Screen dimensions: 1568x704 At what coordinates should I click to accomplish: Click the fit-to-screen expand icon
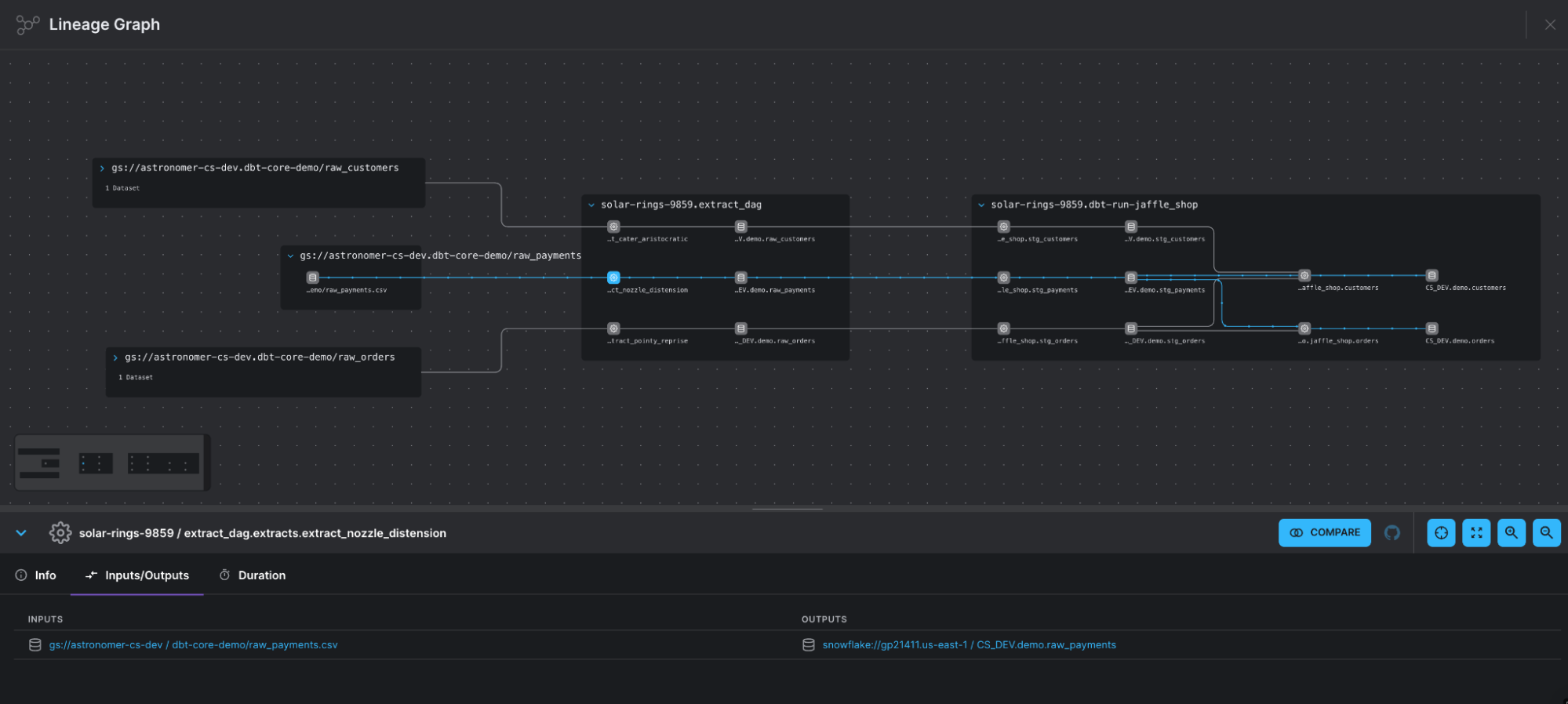[1476, 533]
